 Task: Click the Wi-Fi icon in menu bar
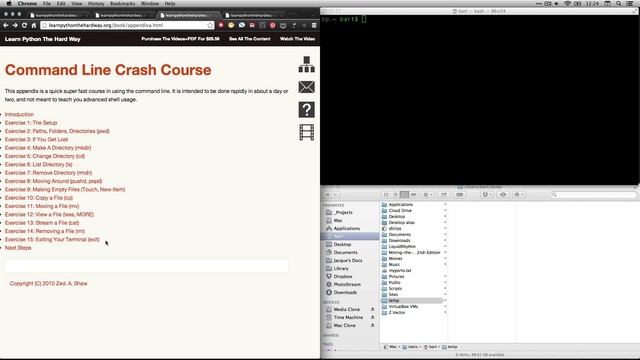pyautogui.click(x=567, y=3)
